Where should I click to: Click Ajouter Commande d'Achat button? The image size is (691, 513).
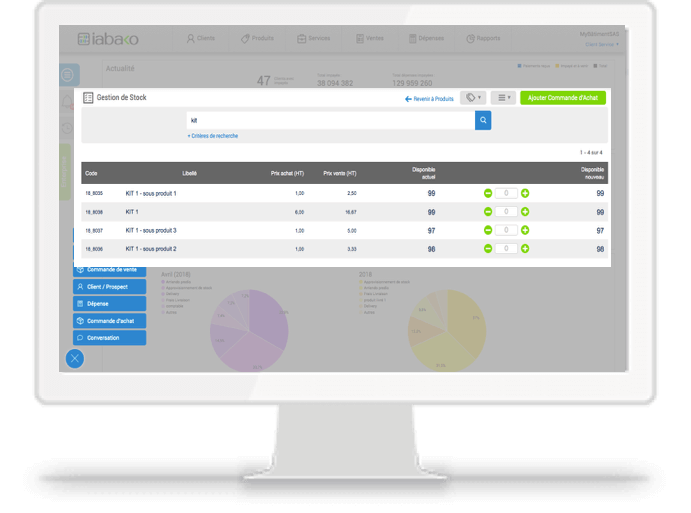[x=563, y=97]
